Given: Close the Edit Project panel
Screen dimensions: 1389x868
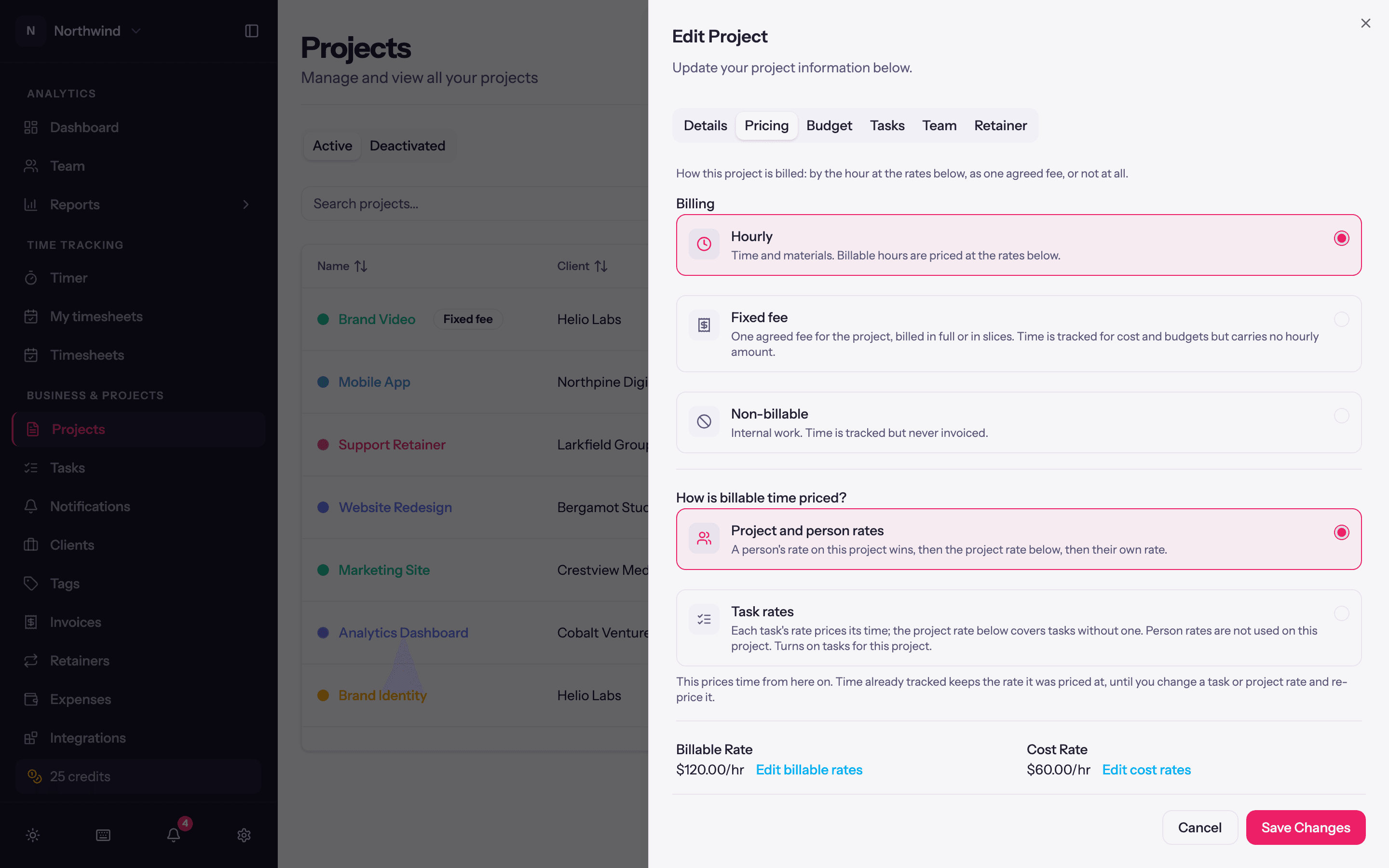Looking at the screenshot, I should [x=1365, y=23].
